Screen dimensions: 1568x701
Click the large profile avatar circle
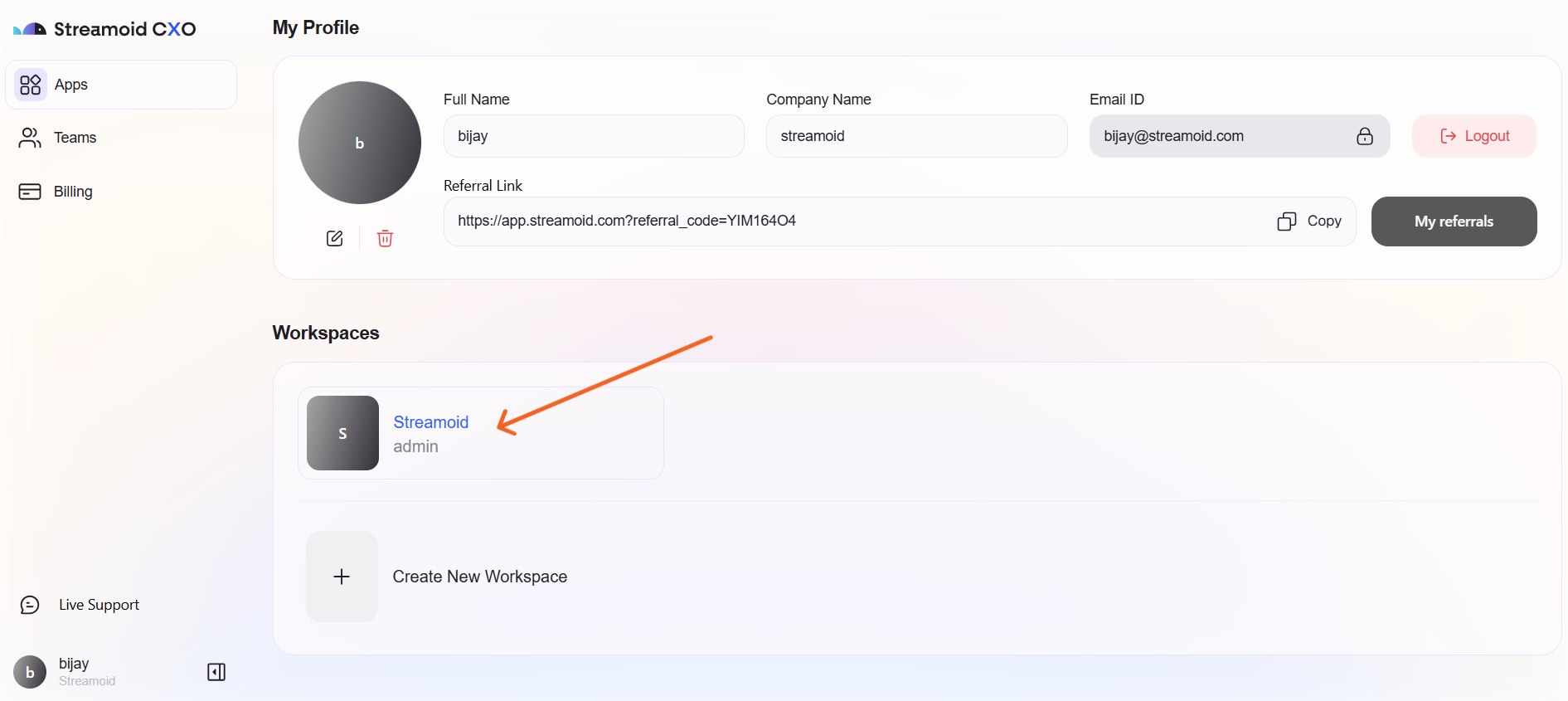pos(359,143)
